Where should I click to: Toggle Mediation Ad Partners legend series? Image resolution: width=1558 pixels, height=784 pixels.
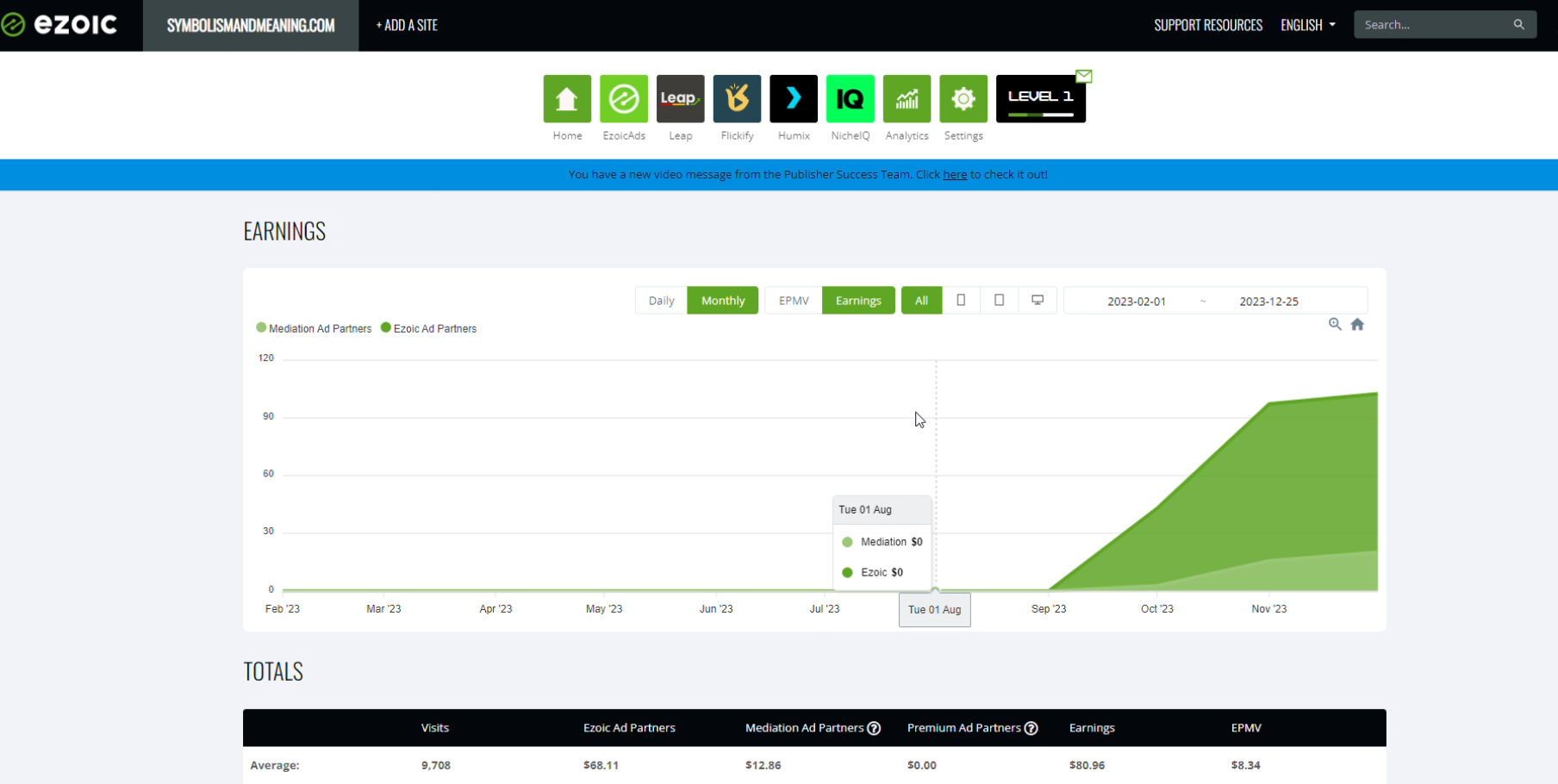pyautogui.click(x=314, y=328)
